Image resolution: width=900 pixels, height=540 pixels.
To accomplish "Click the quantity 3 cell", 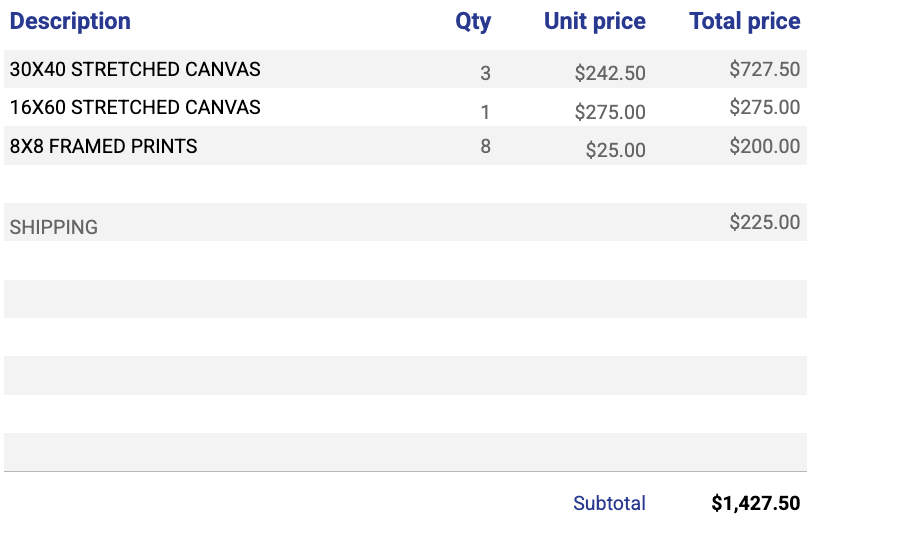I will point(486,73).
